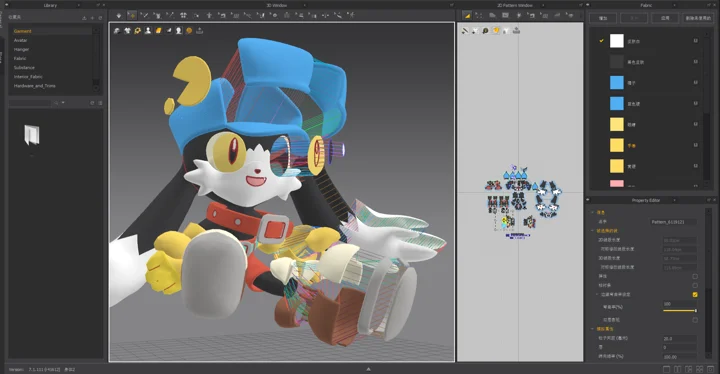Select the pink fabric swatch
The width and height of the screenshot is (720, 374).
click(617, 184)
